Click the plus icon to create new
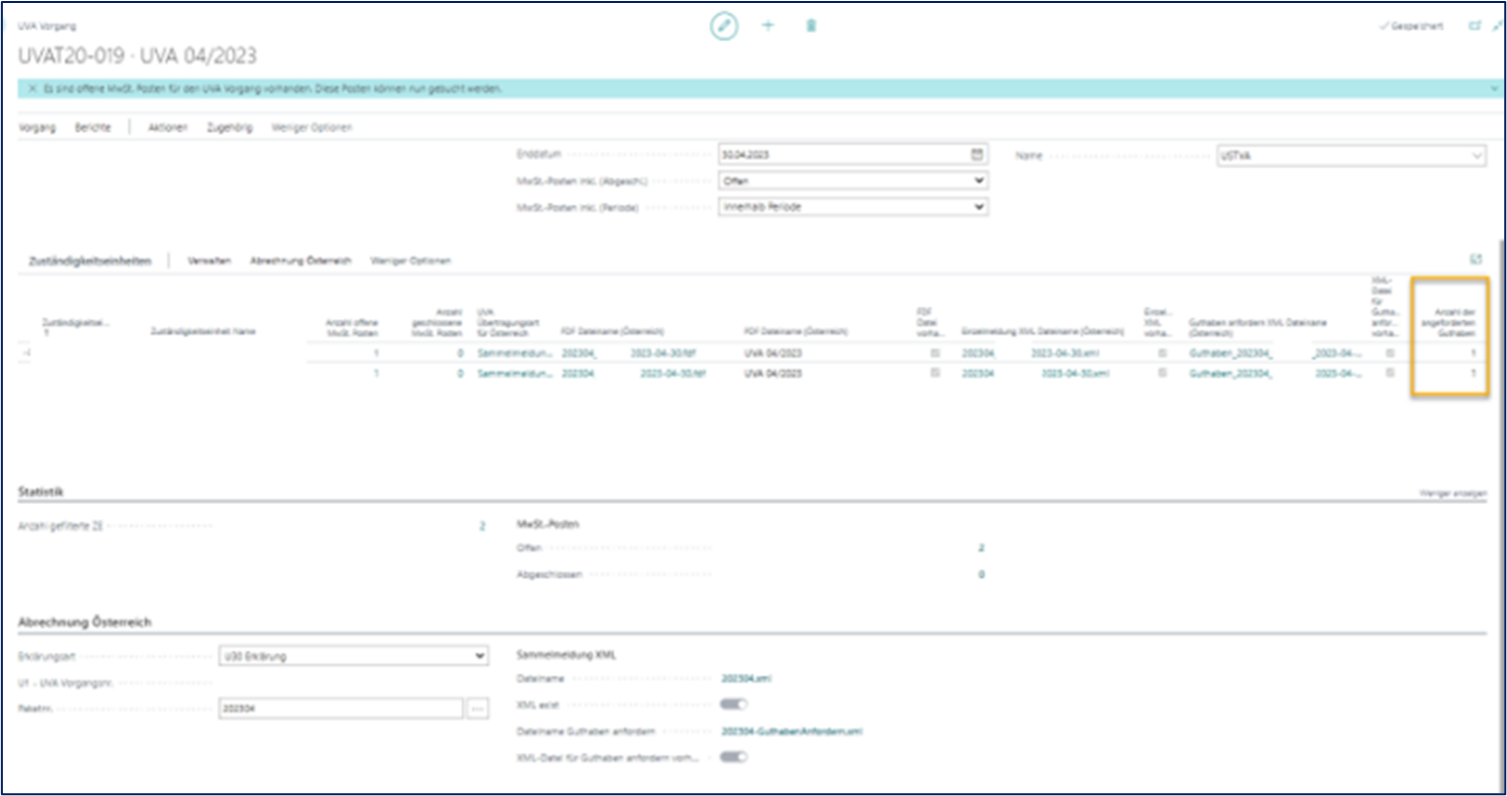Image resolution: width=1507 pixels, height=796 pixels. pos(768,26)
